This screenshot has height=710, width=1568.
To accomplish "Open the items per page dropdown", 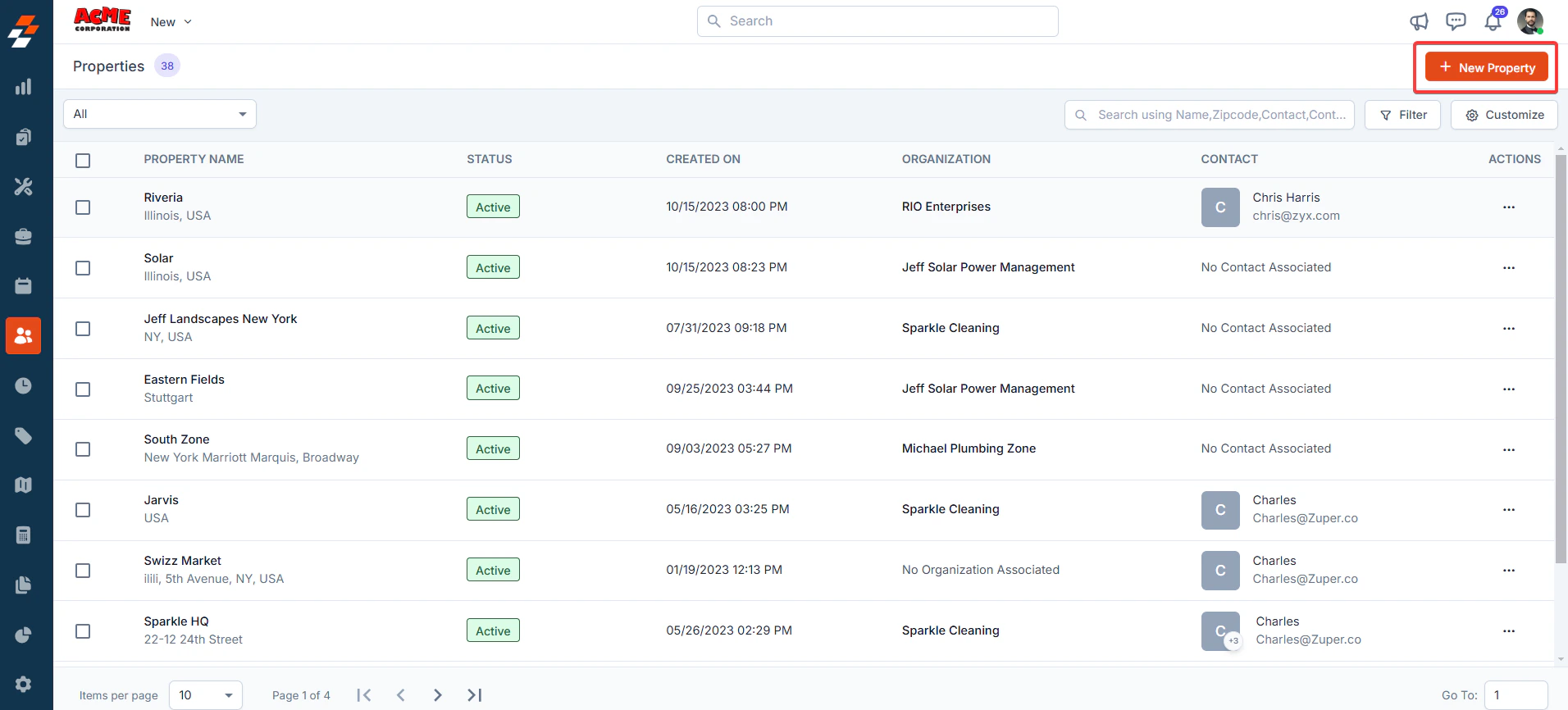I will pos(206,695).
